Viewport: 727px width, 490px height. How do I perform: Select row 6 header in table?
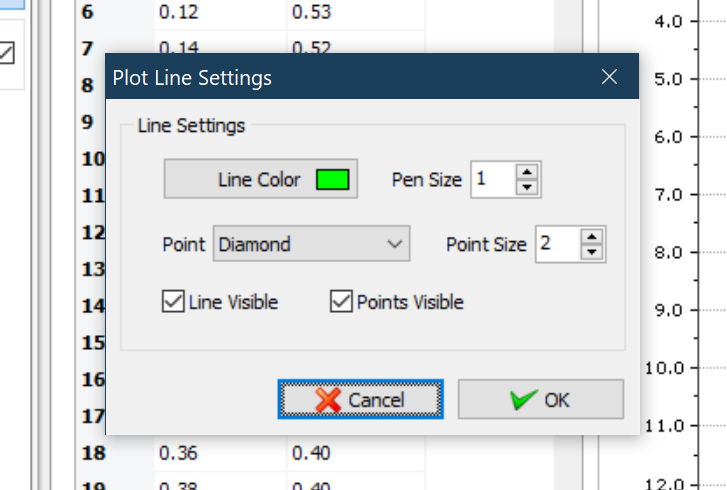click(87, 10)
